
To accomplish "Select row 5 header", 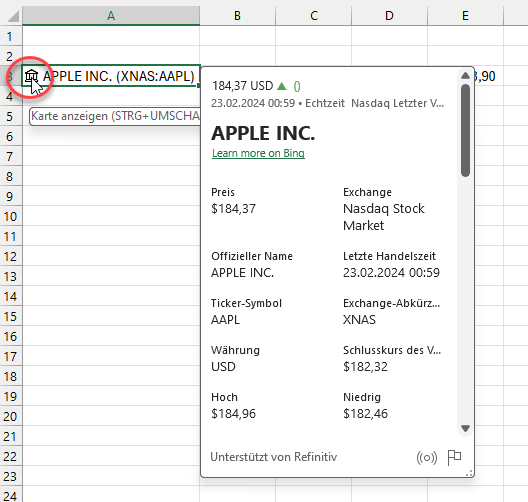I will pyautogui.click(x=10, y=116).
